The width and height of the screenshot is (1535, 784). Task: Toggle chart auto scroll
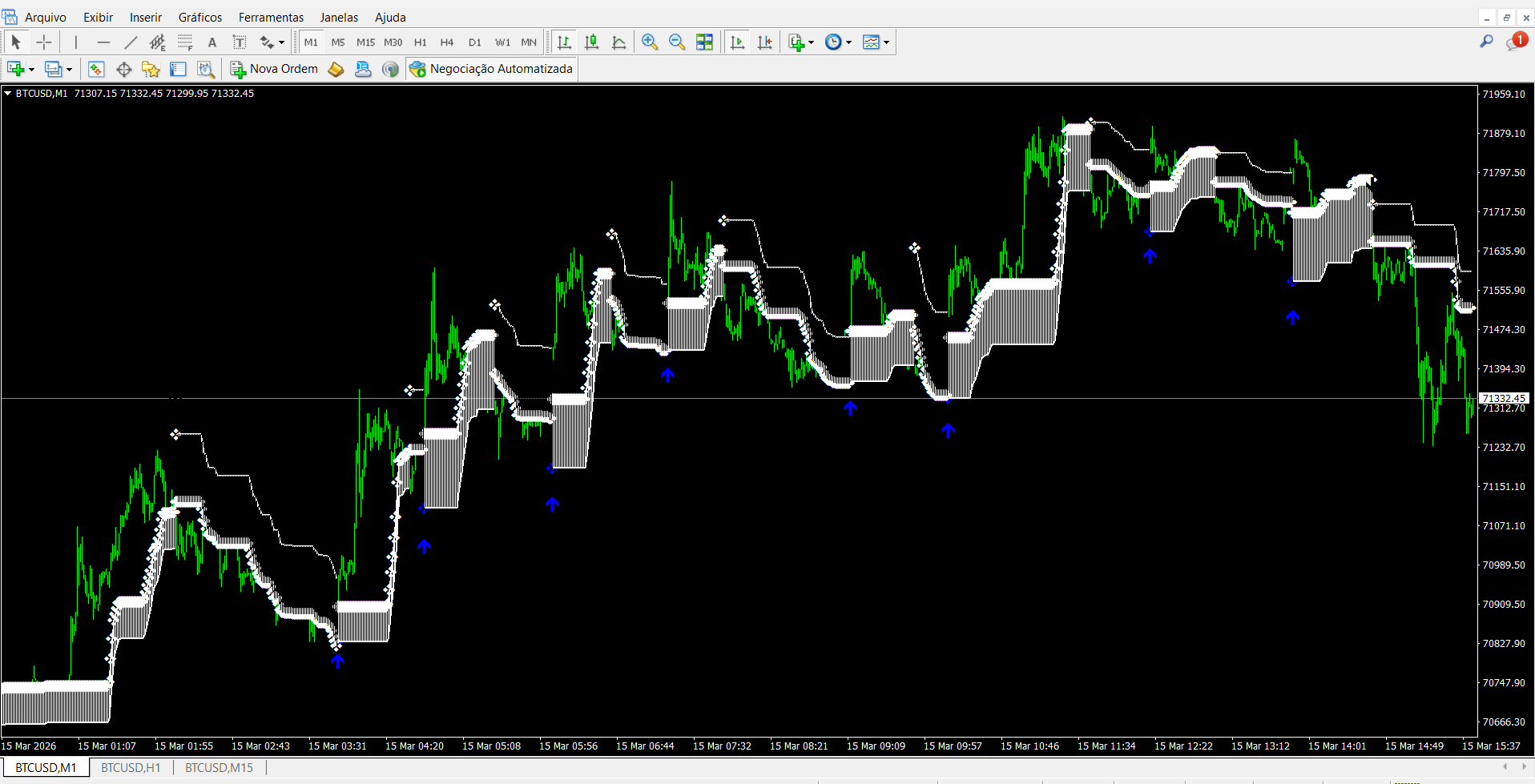tap(738, 42)
